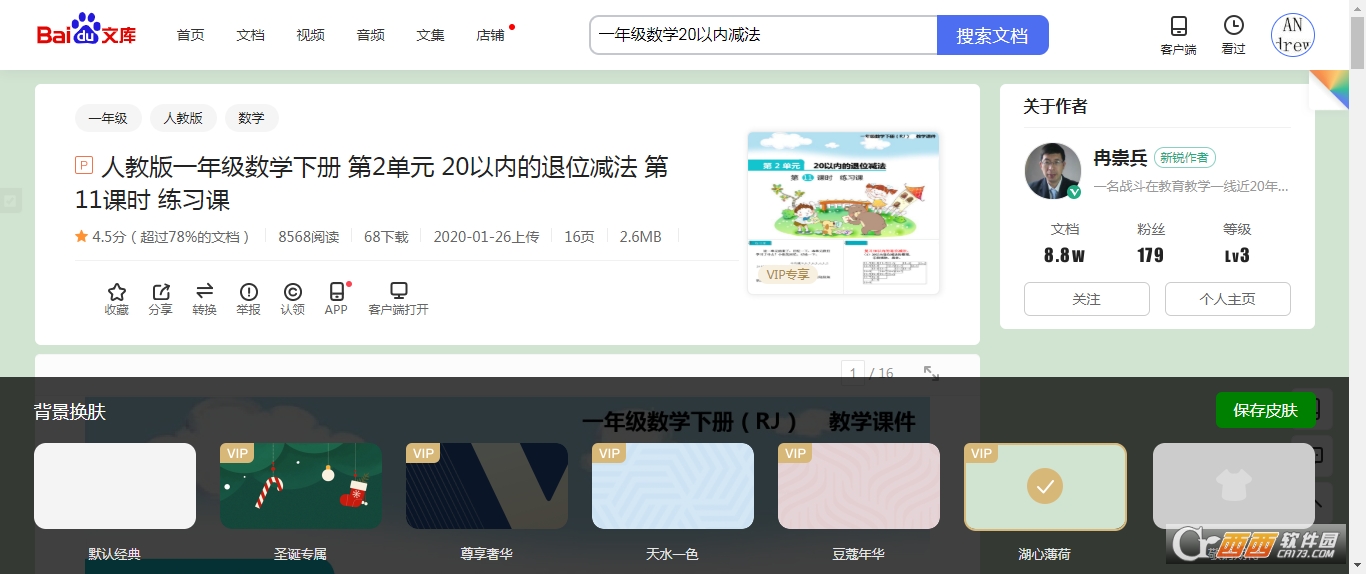The image size is (1366, 574).
Task: Click the search field with 一年级数学20以内减法
Action: [764, 35]
